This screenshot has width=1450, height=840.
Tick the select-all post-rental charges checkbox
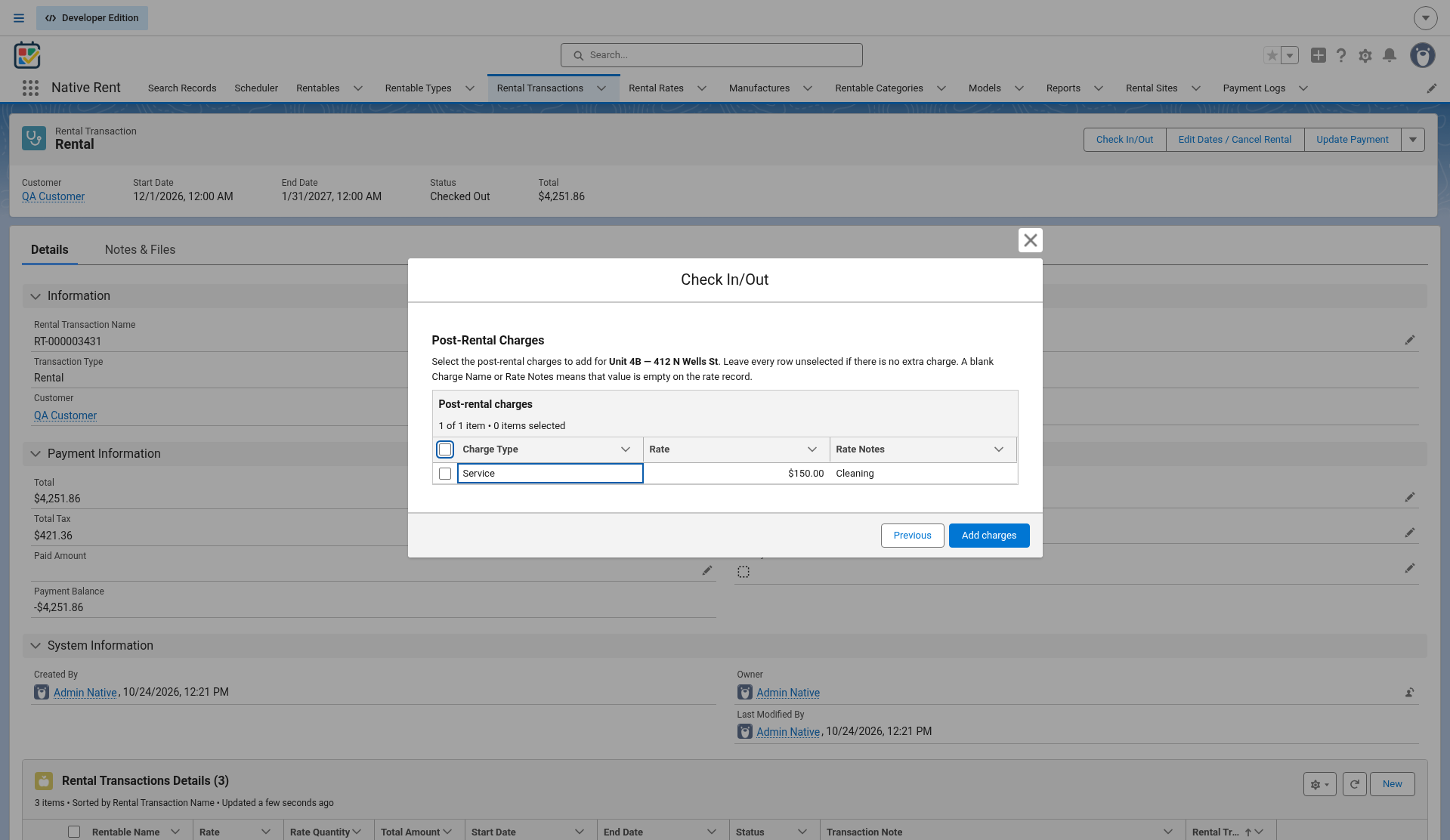coord(445,449)
